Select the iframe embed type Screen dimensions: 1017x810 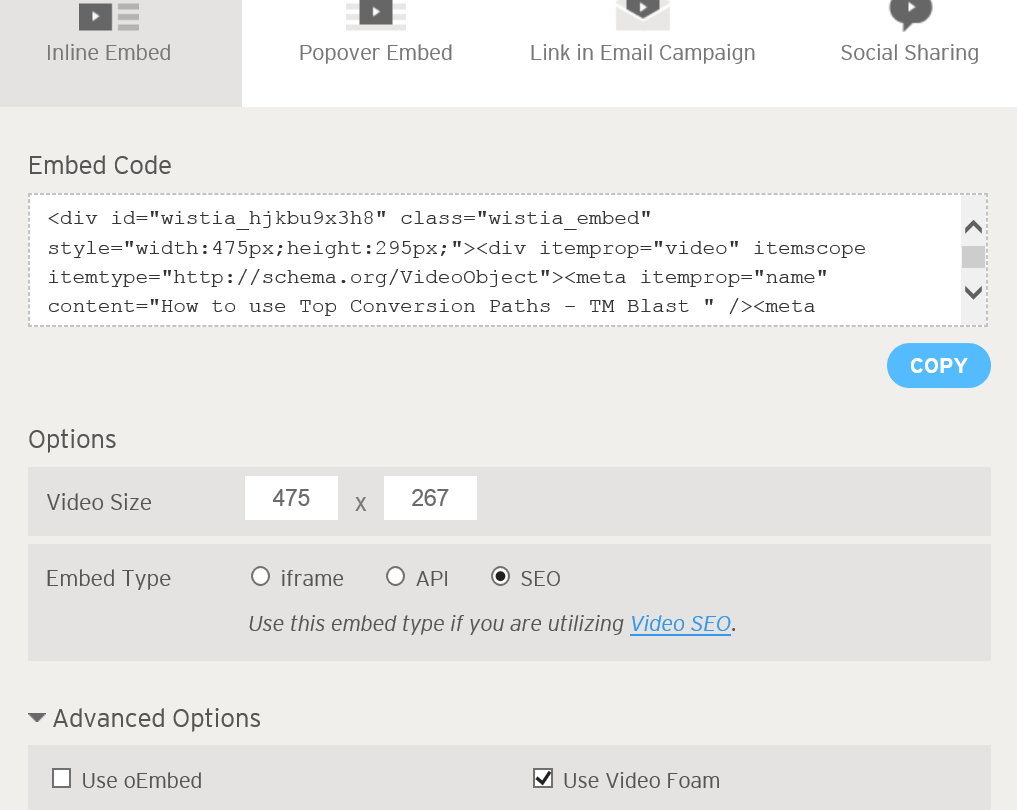(x=260, y=577)
